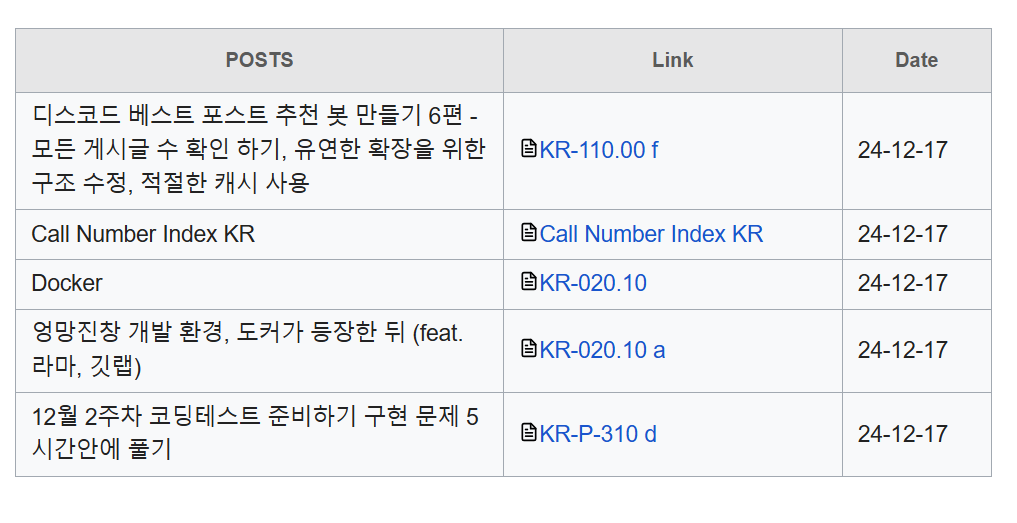
Task: Select the Docker post title cell
Action: [259, 284]
